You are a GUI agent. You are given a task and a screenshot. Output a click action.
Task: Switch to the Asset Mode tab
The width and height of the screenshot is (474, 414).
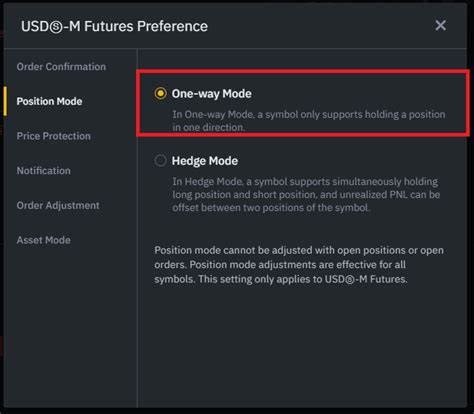tap(44, 240)
